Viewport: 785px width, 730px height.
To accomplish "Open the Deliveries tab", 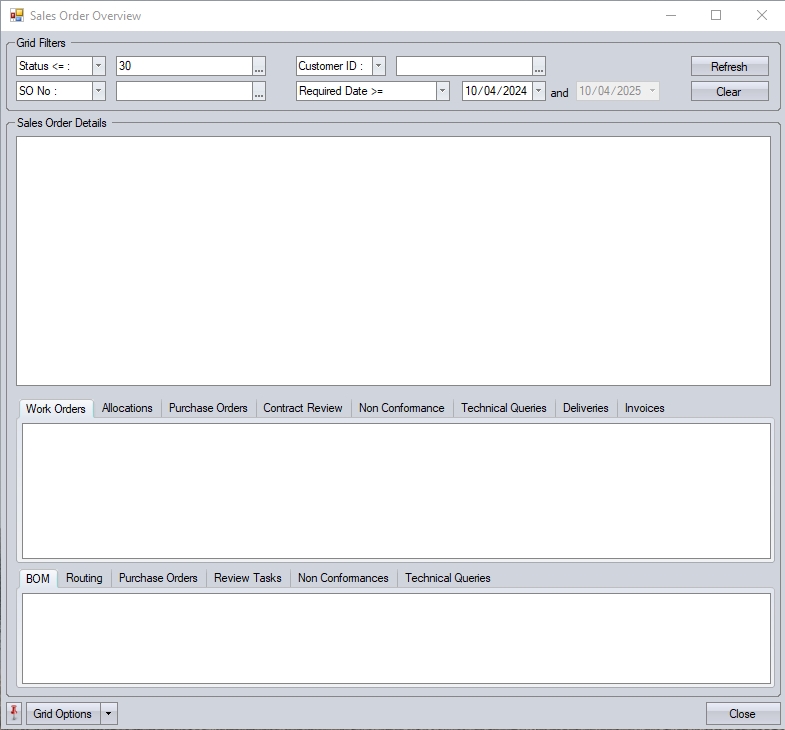I will point(586,408).
